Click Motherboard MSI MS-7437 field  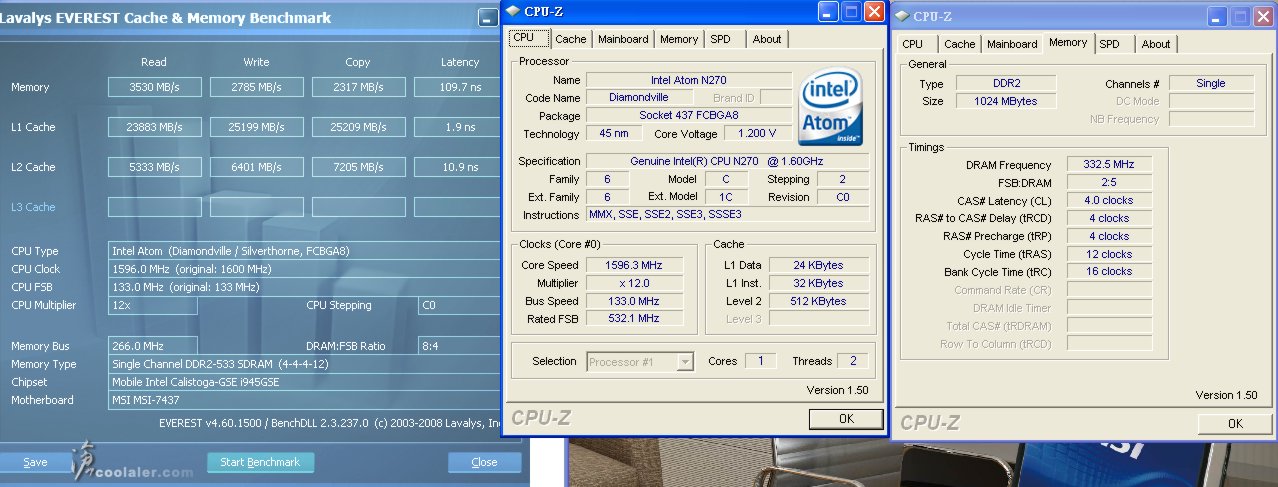(304, 400)
